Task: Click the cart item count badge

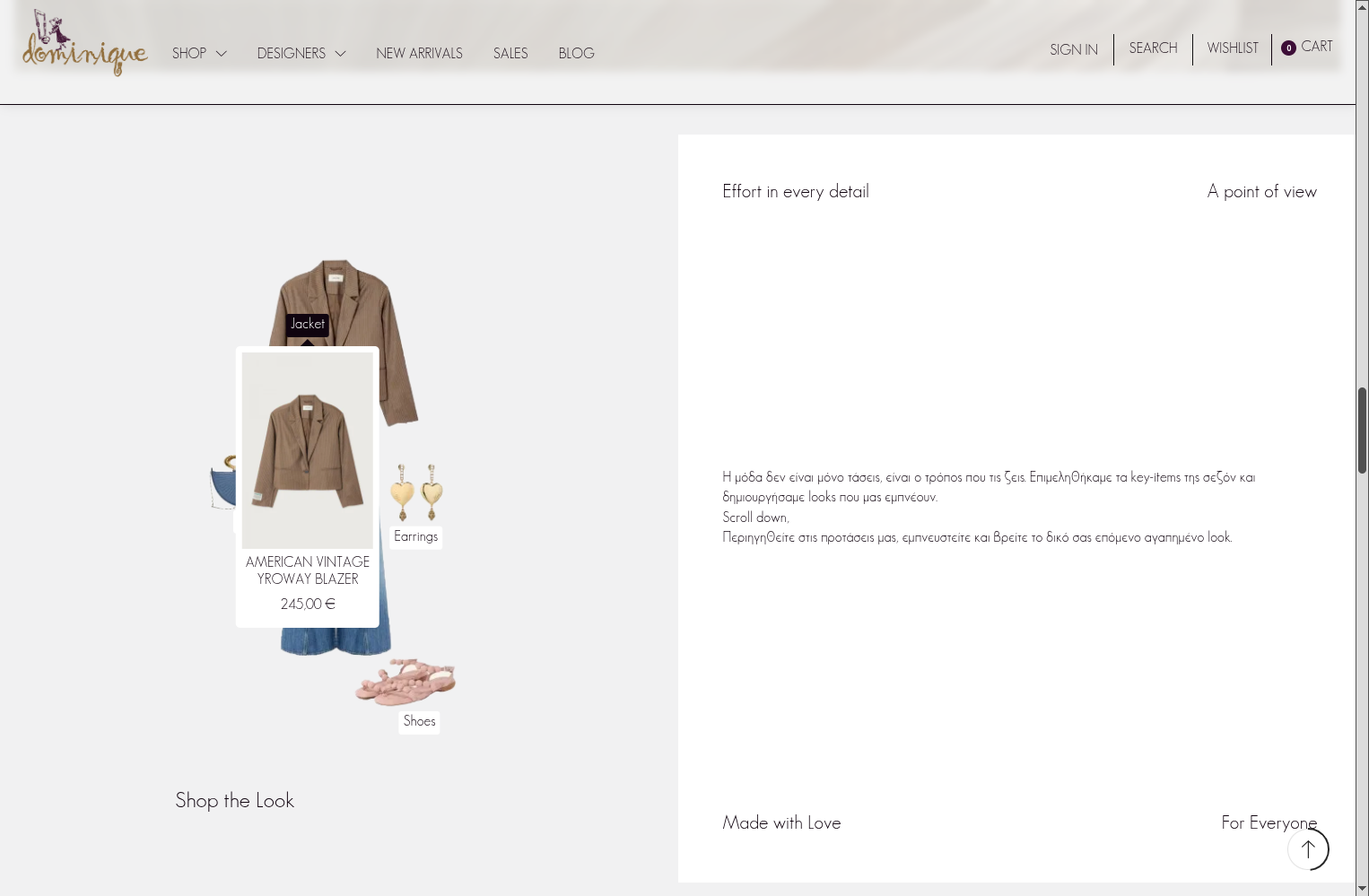Action: 1288,48
